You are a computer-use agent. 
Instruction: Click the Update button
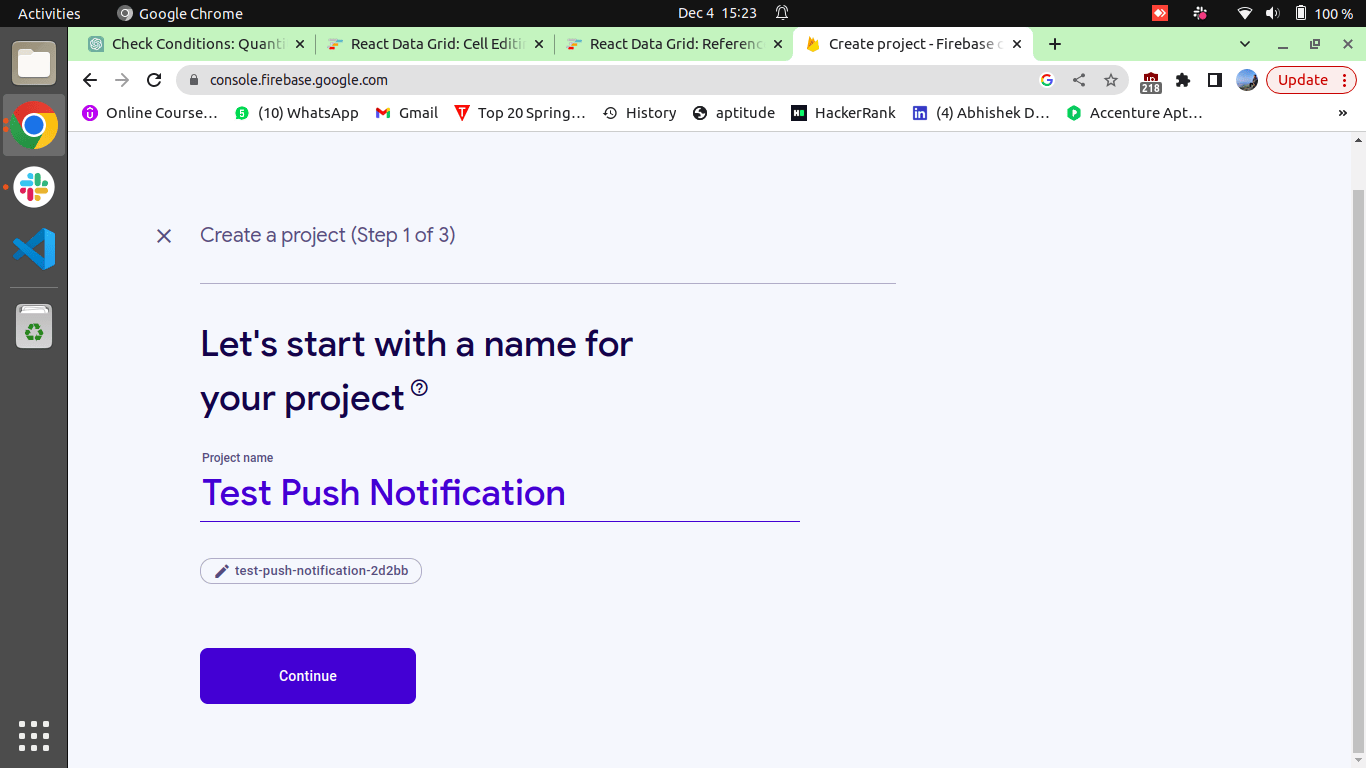coord(1301,80)
